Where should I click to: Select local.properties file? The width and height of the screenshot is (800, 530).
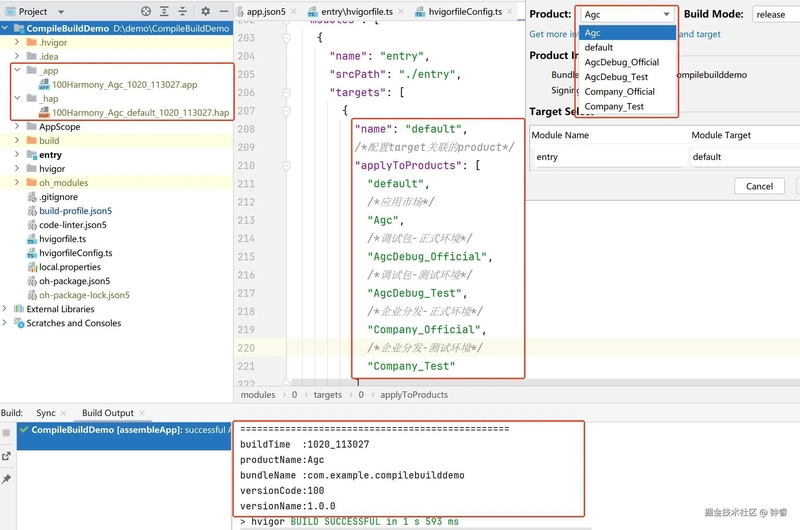tap(69, 267)
